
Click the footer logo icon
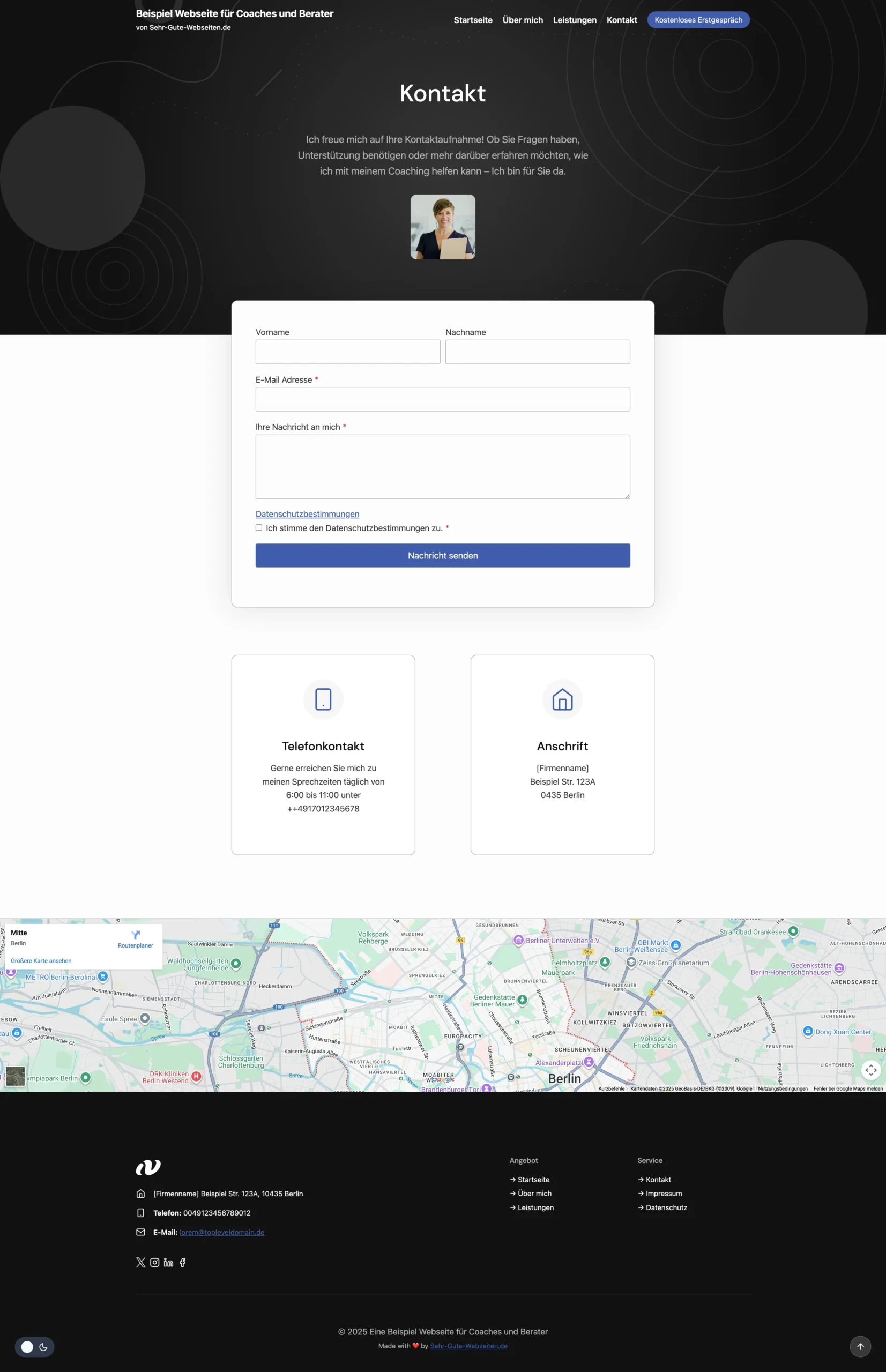pyautogui.click(x=148, y=1167)
